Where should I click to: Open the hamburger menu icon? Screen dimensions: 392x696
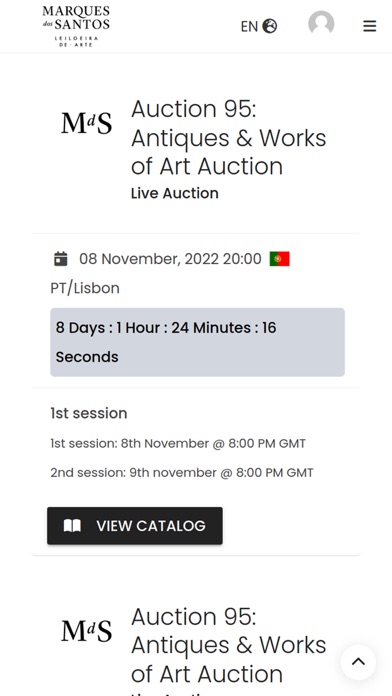tap(369, 26)
